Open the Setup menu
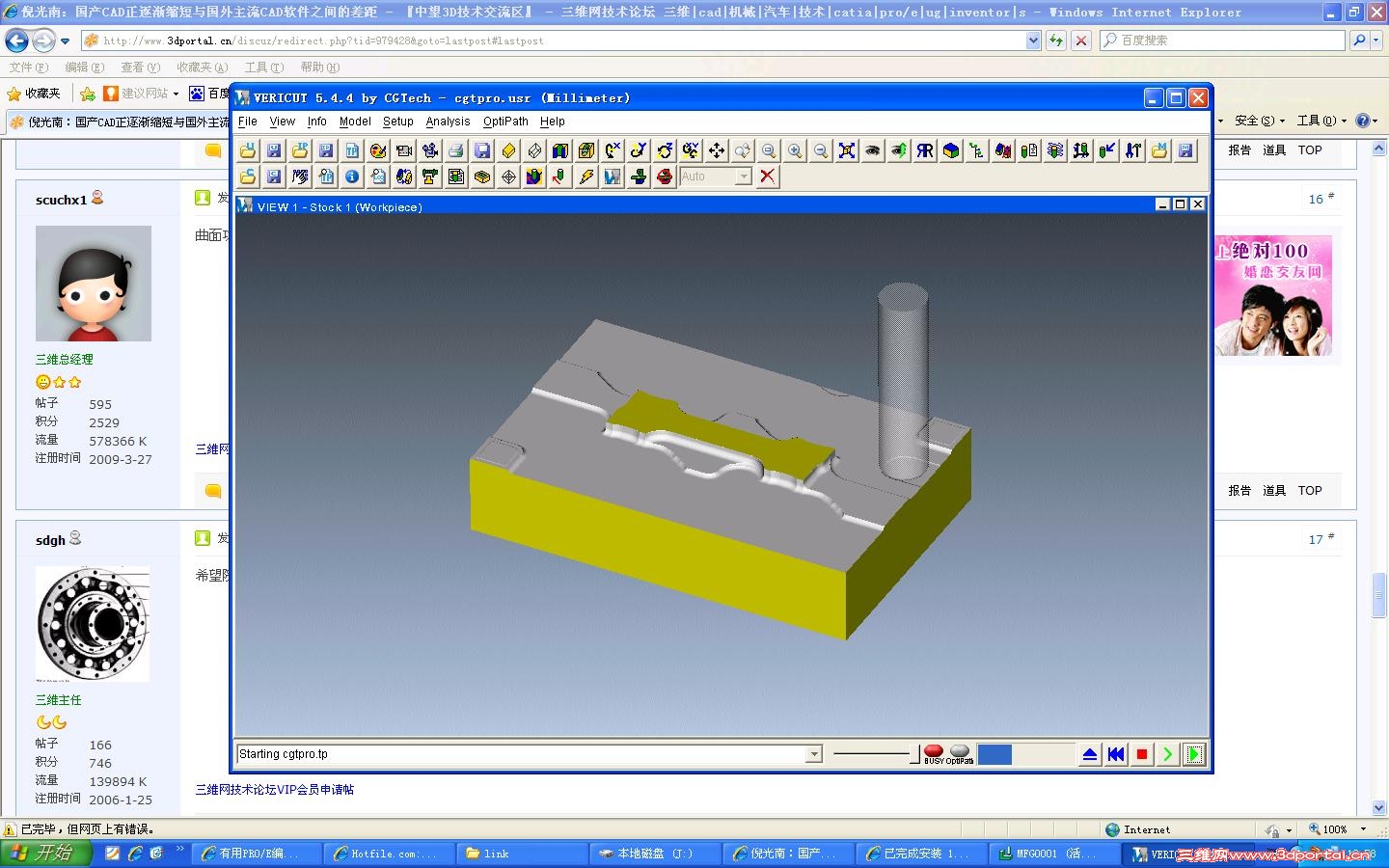This screenshot has height=868, width=1389. click(x=398, y=122)
